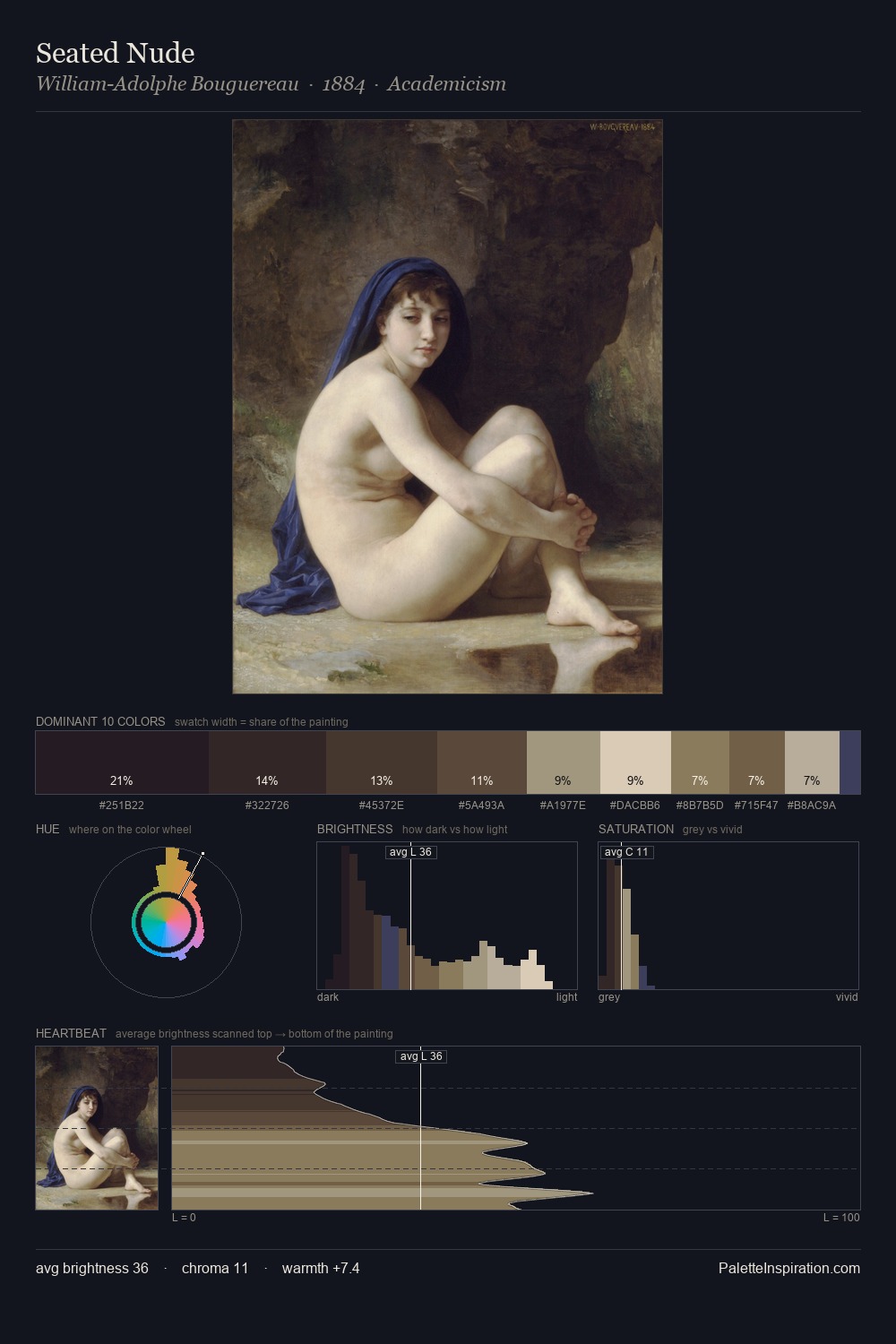
Task: Click the 'grey vs vivid' caption
Action: (x=712, y=830)
